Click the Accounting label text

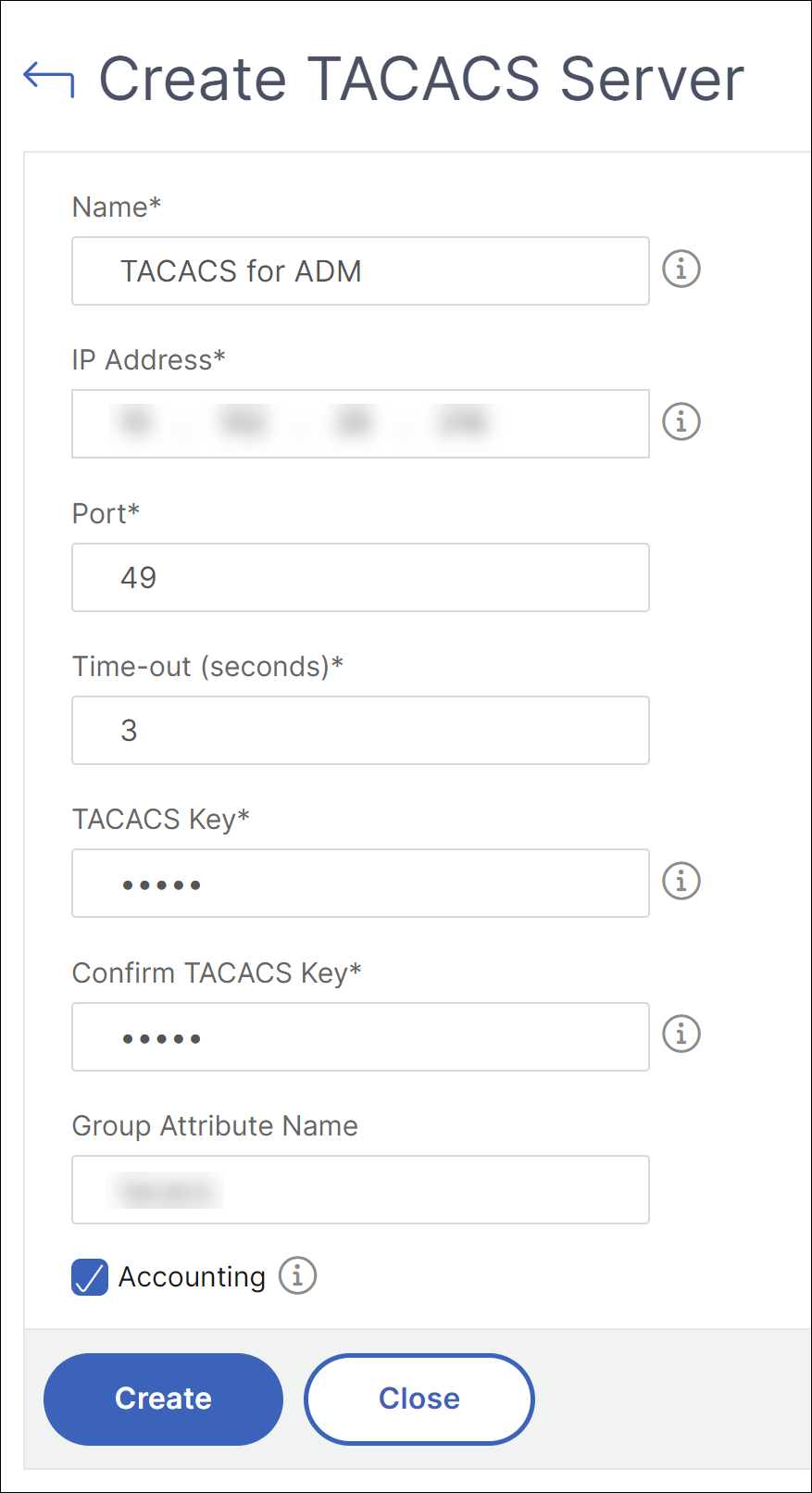click(x=192, y=1277)
